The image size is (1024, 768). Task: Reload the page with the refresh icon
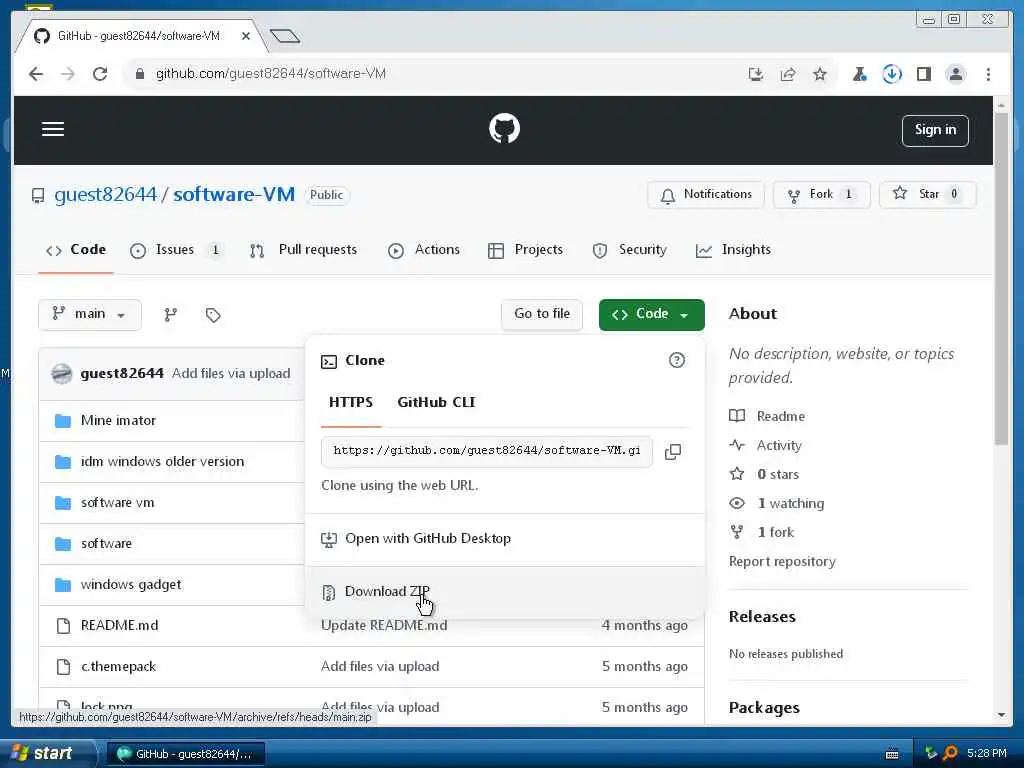tap(100, 74)
